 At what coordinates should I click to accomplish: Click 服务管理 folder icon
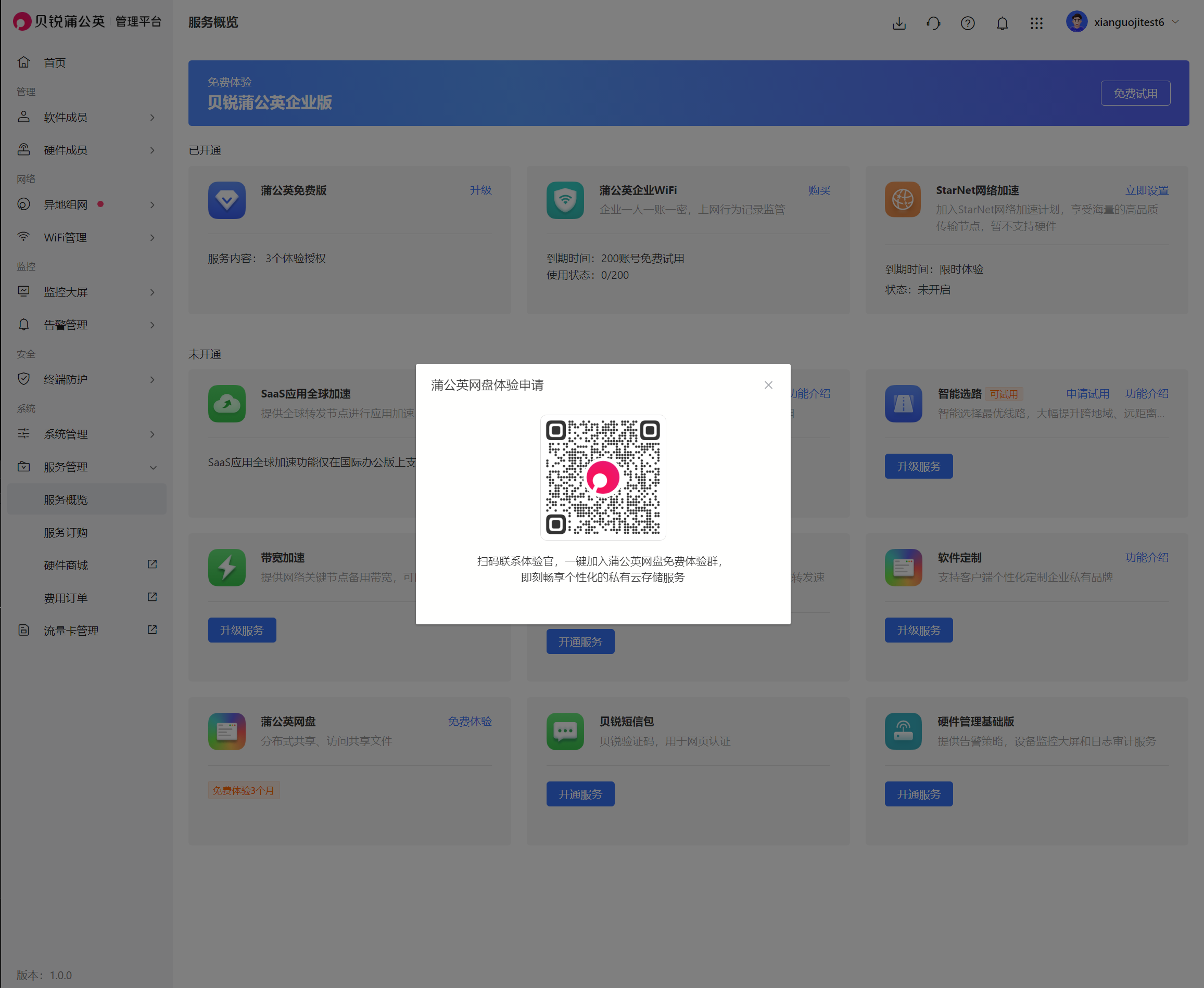[x=23, y=467]
